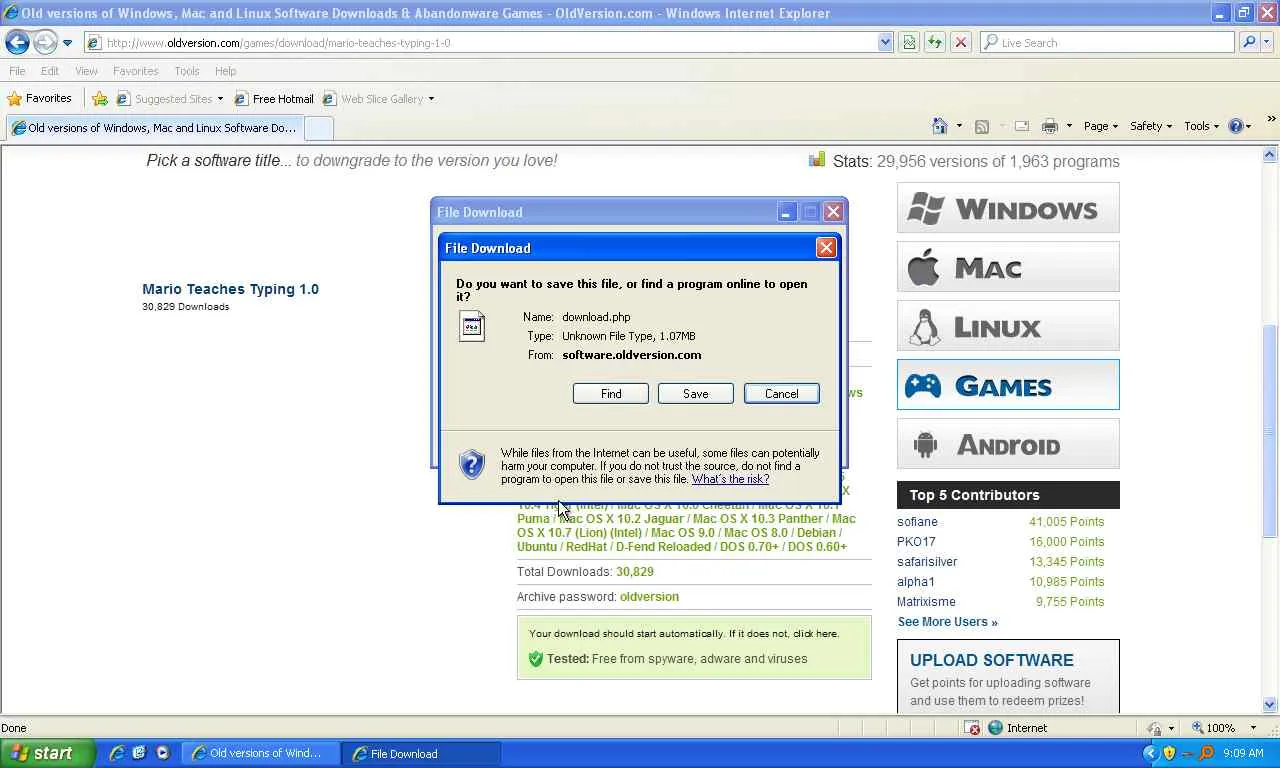Screen dimensions: 1280x768
Task: Click the Home icon in command bar
Action: [940, 126]
